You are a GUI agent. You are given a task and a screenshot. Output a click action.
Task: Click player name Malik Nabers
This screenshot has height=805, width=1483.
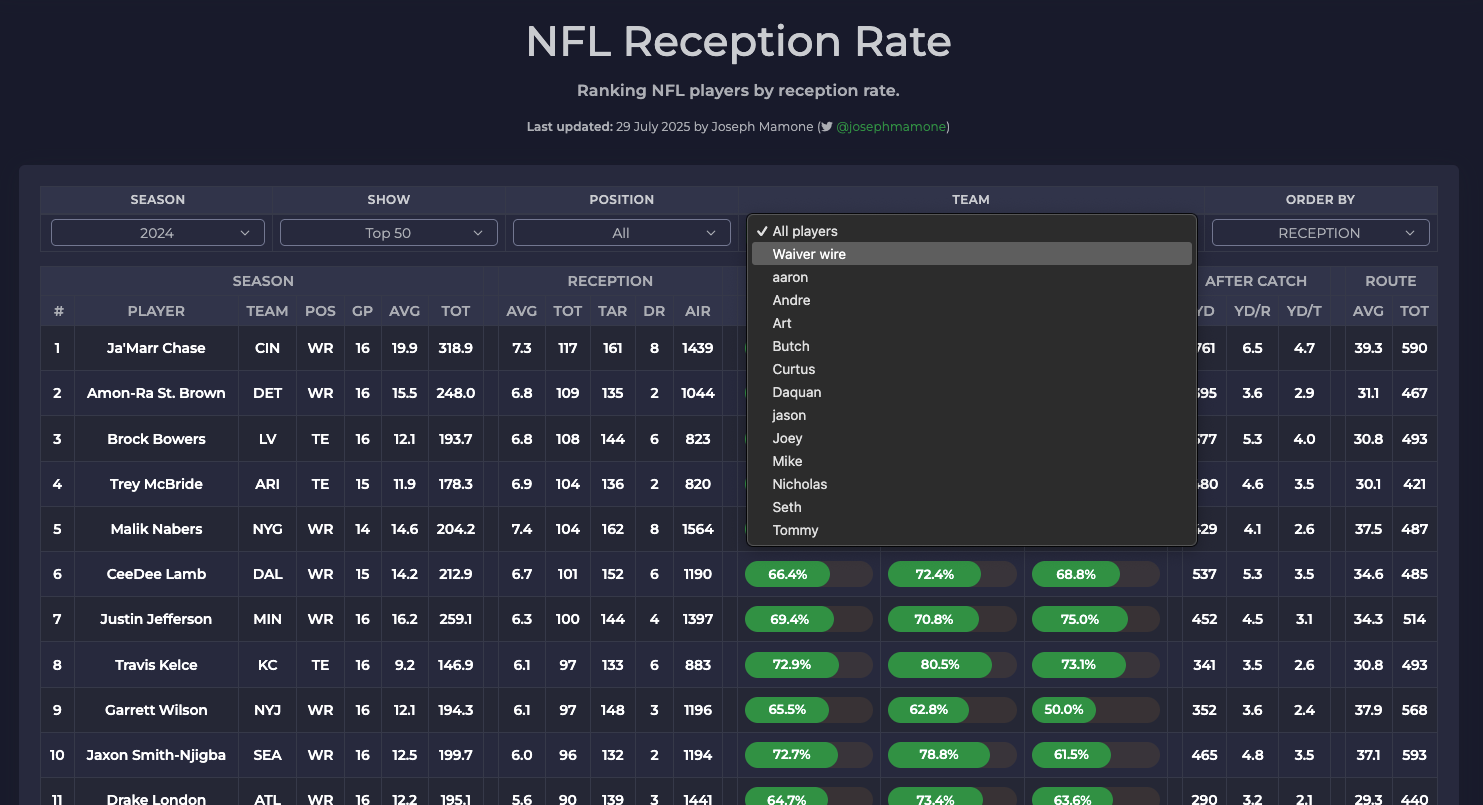coord(156,529)
